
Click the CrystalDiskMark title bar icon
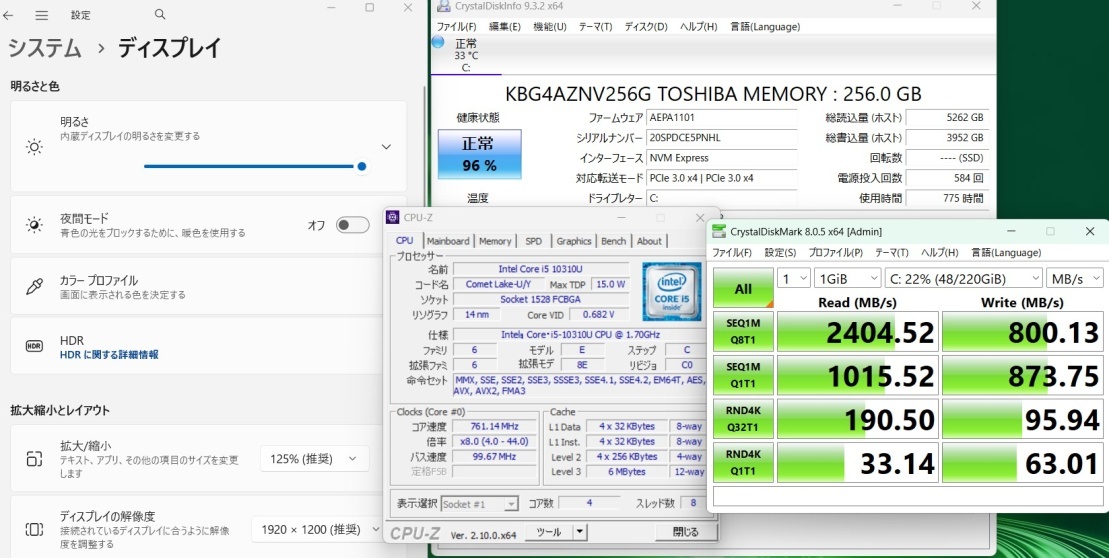719,231
